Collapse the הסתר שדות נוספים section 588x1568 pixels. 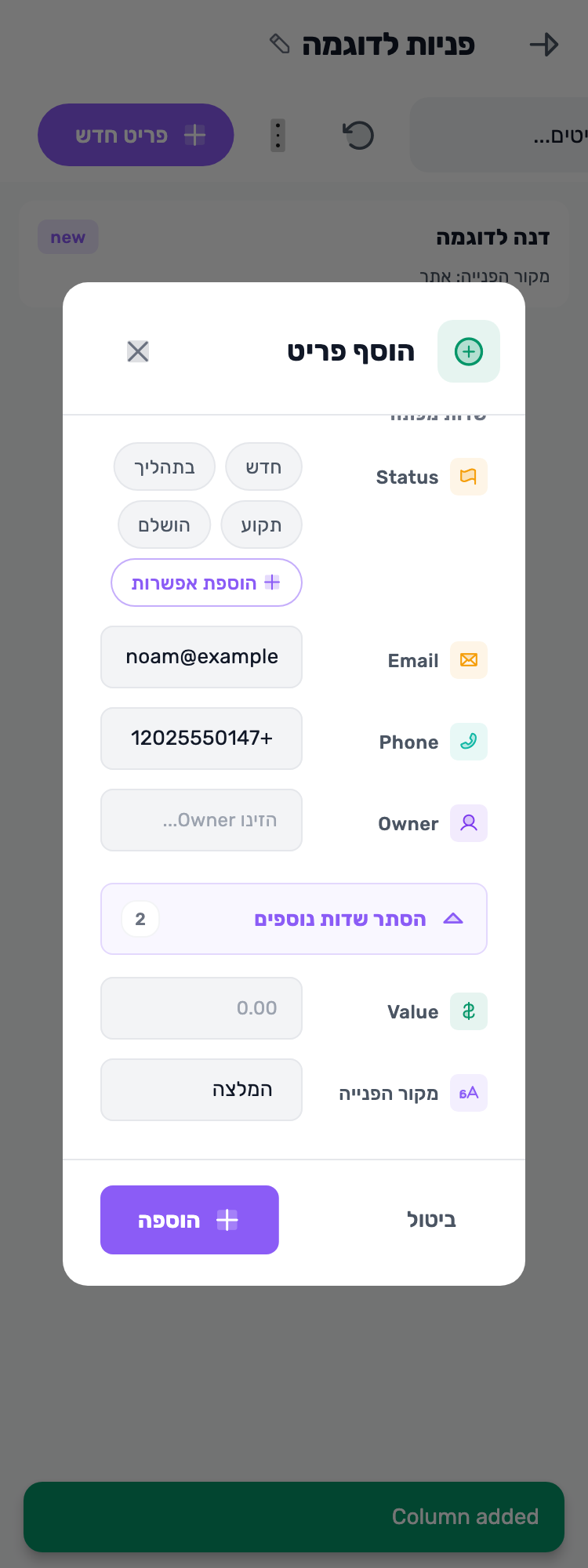click(x=294, y=919)
